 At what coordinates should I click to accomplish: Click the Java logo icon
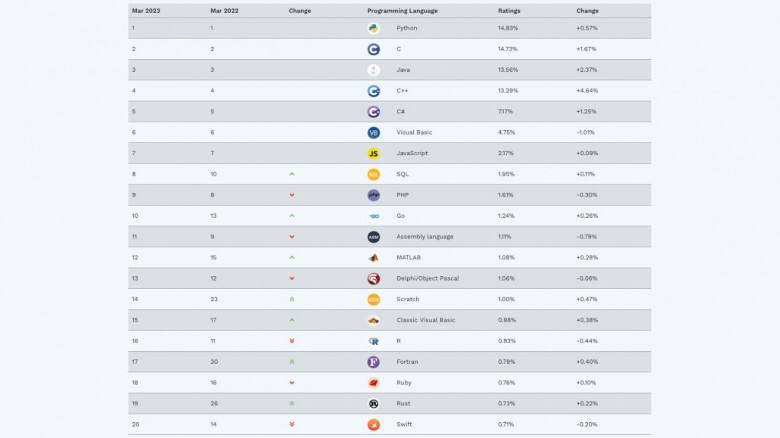[373, 70]
